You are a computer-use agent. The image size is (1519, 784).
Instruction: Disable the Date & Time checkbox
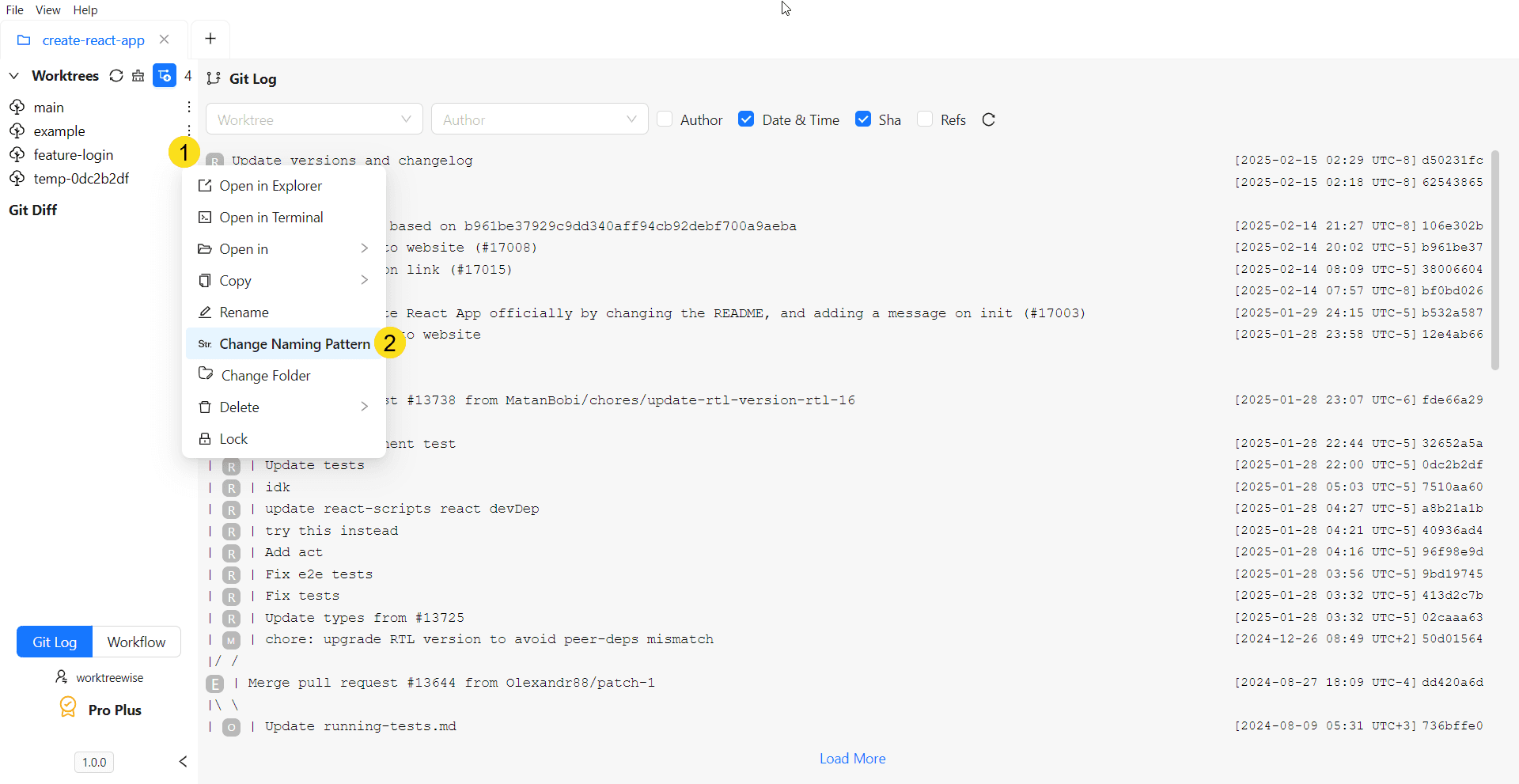(747, 118)
